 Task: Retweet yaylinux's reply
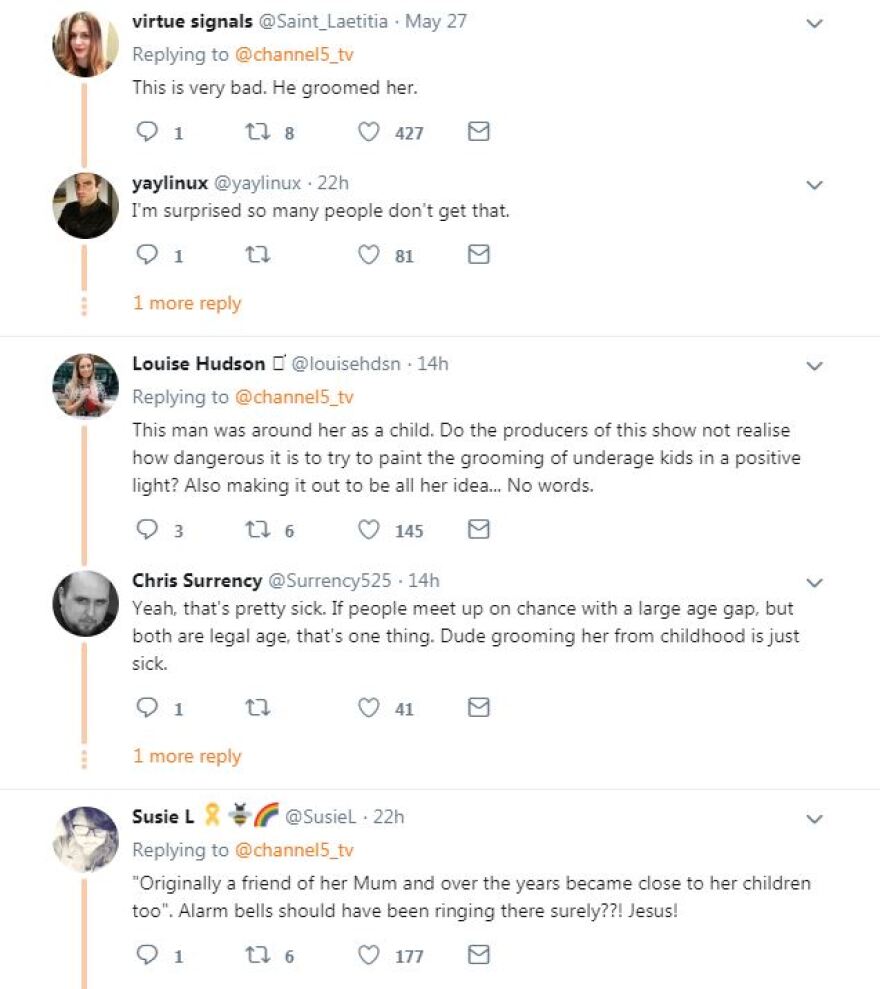[x=256, y=255]
